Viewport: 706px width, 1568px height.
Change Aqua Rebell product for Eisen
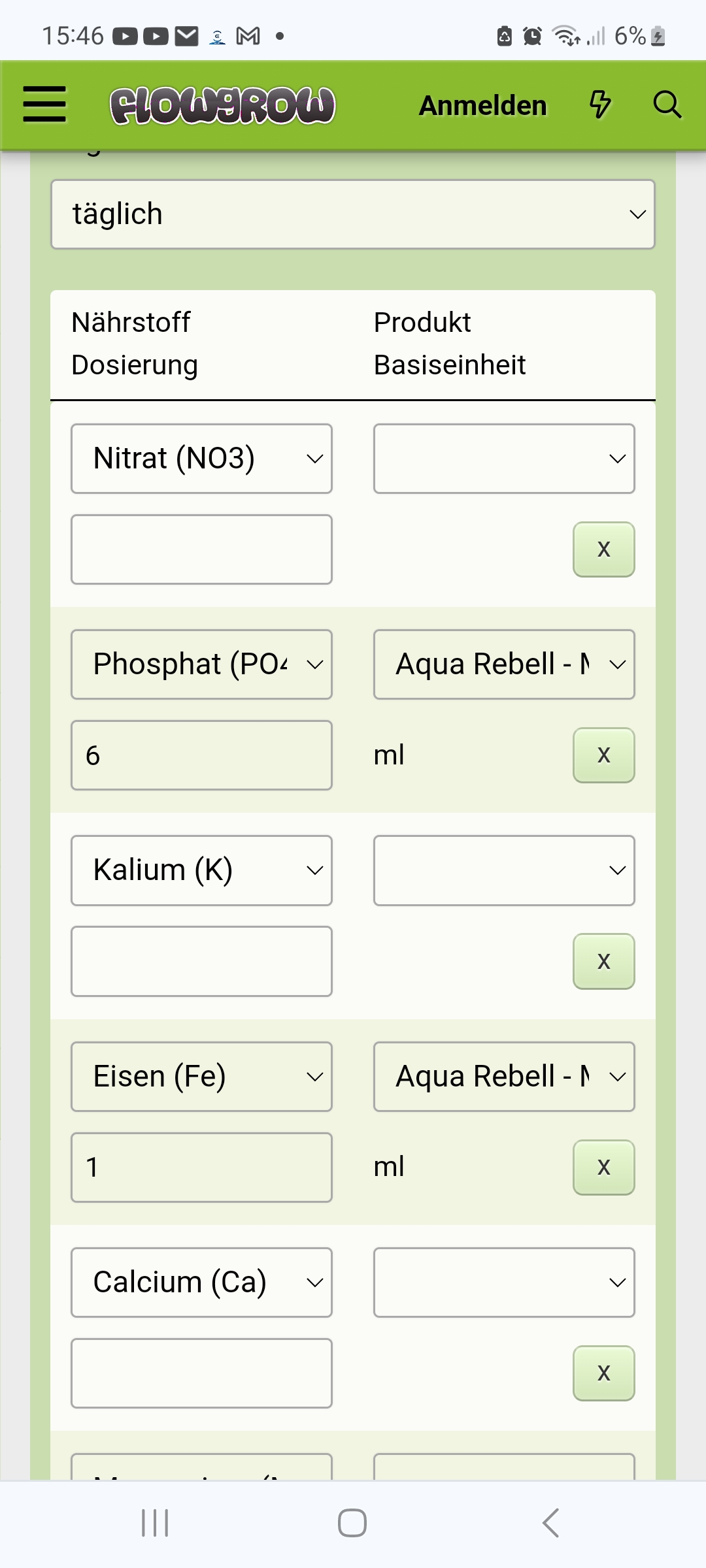click(x=503, y=1077)
